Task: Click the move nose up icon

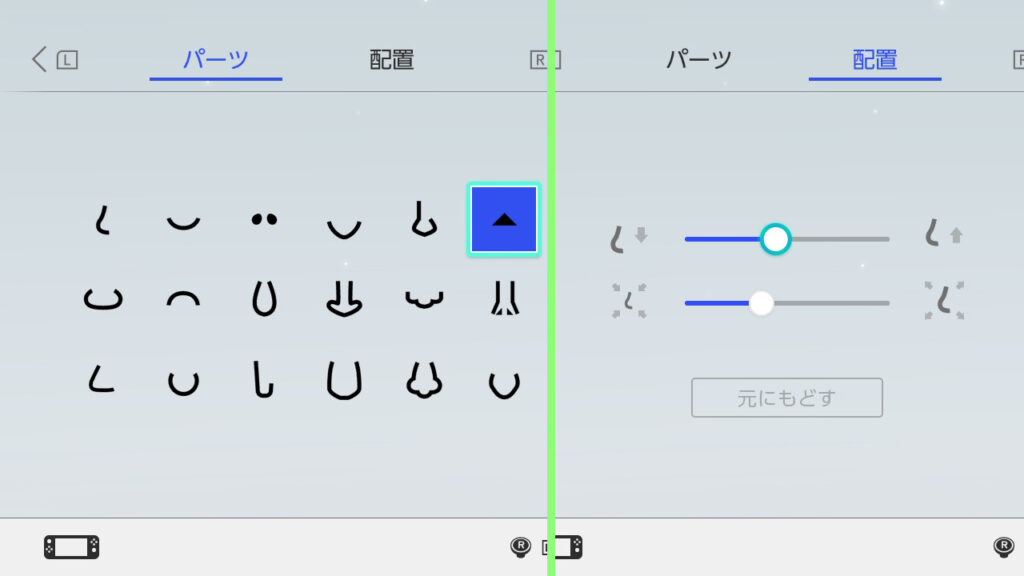Action: pyautogui.click(x=944, y=234)
